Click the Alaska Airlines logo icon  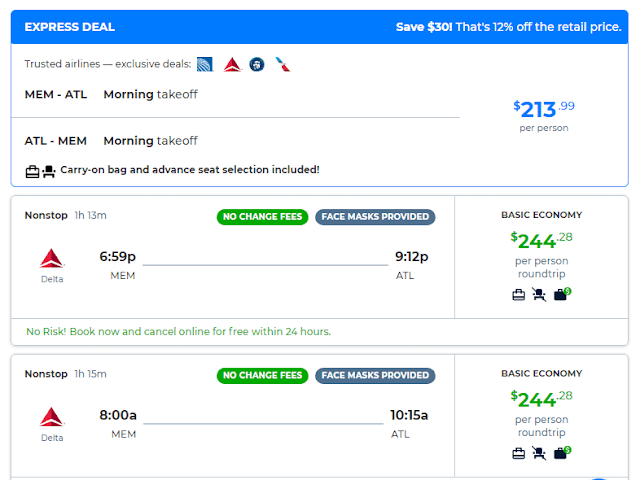(x=257, y=64)
